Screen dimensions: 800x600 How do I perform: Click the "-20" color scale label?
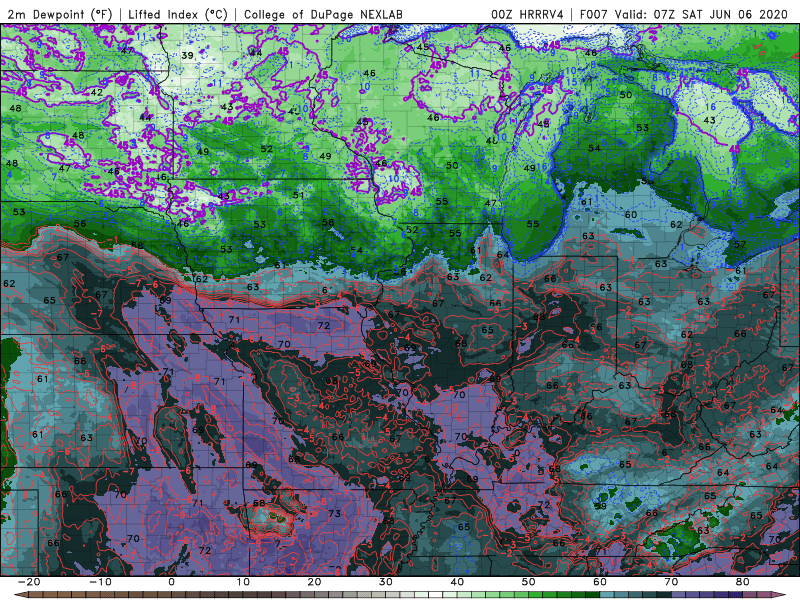point(29,582)
